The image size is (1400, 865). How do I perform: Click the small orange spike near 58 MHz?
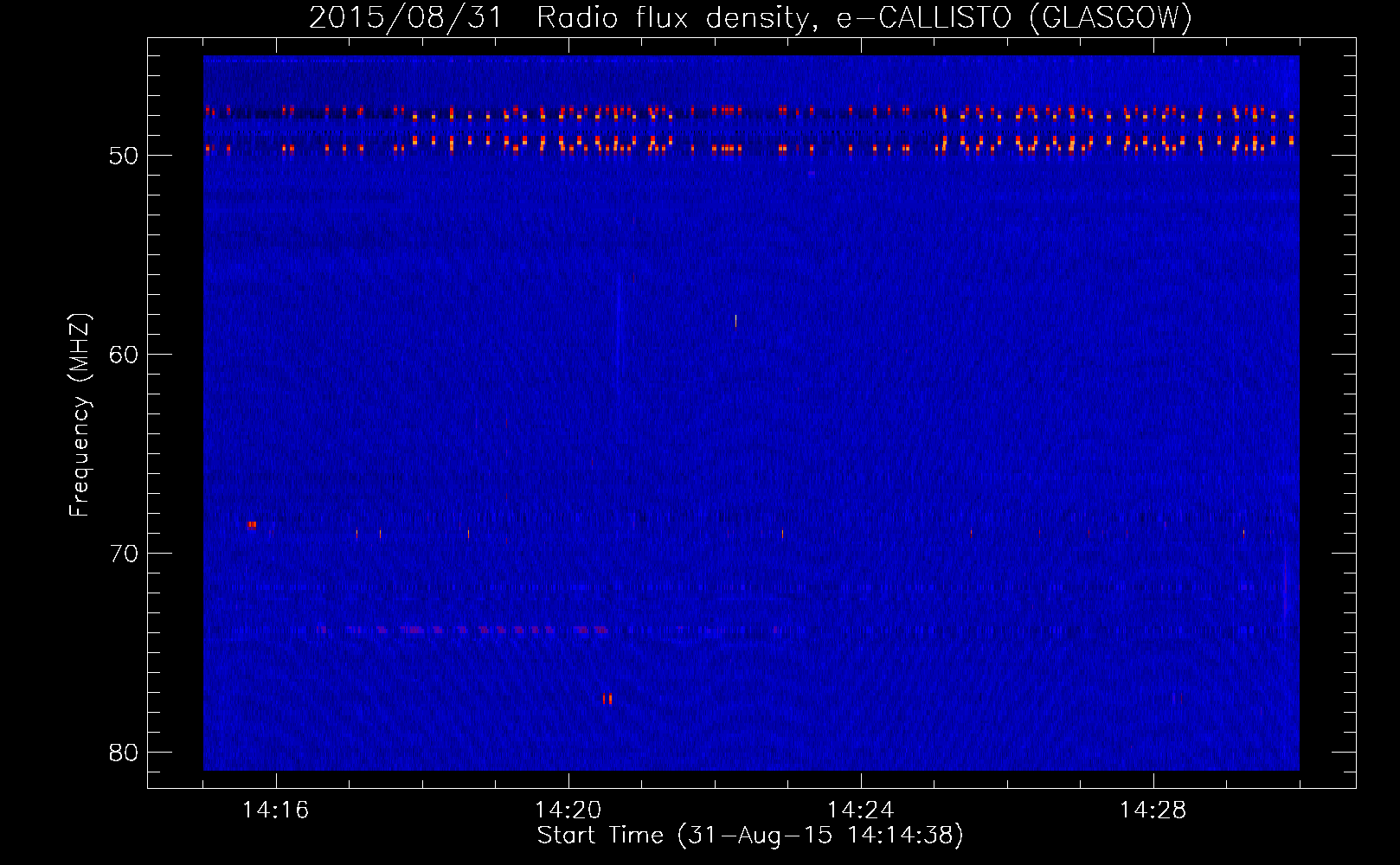(735, 321)
